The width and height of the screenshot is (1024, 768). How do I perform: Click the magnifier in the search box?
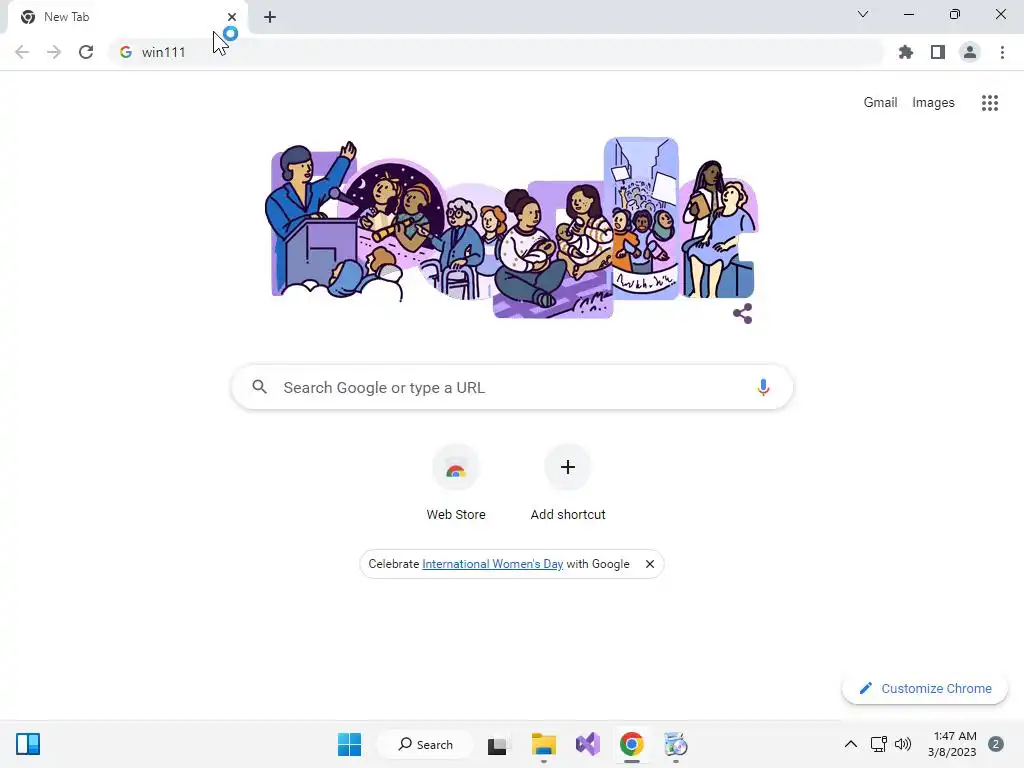coord(259,387)
